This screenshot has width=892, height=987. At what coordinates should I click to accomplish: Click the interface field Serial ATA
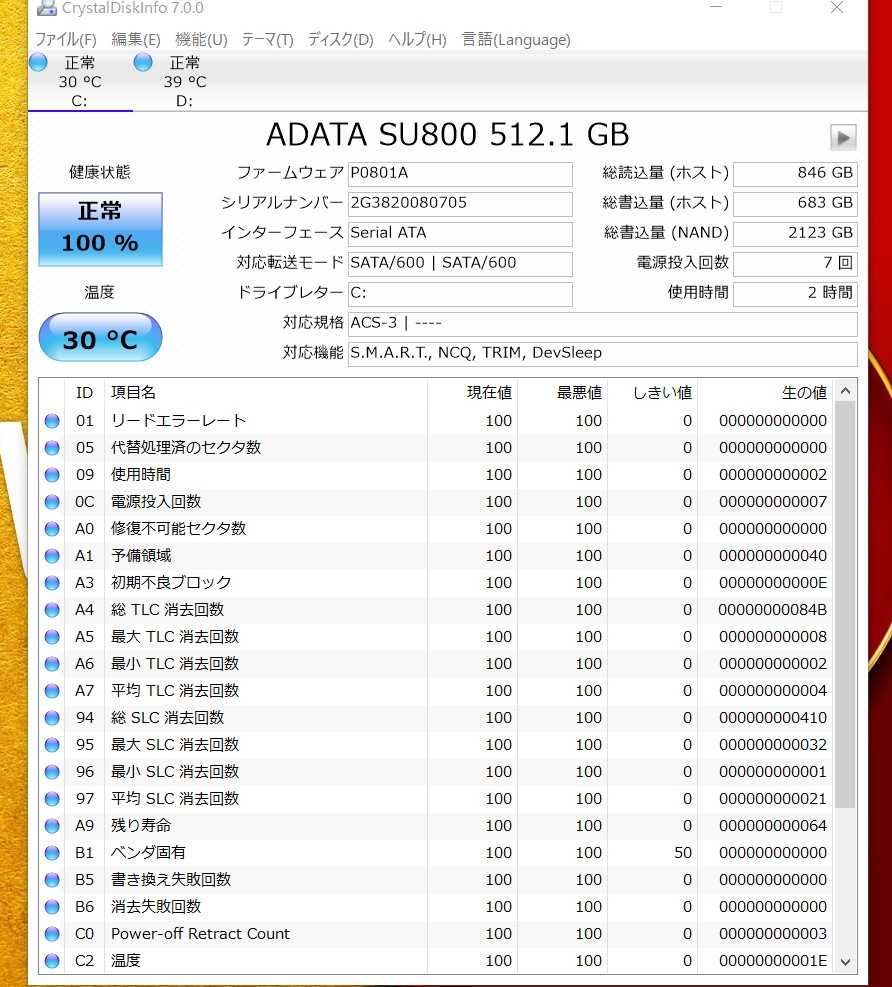point(460,234)
